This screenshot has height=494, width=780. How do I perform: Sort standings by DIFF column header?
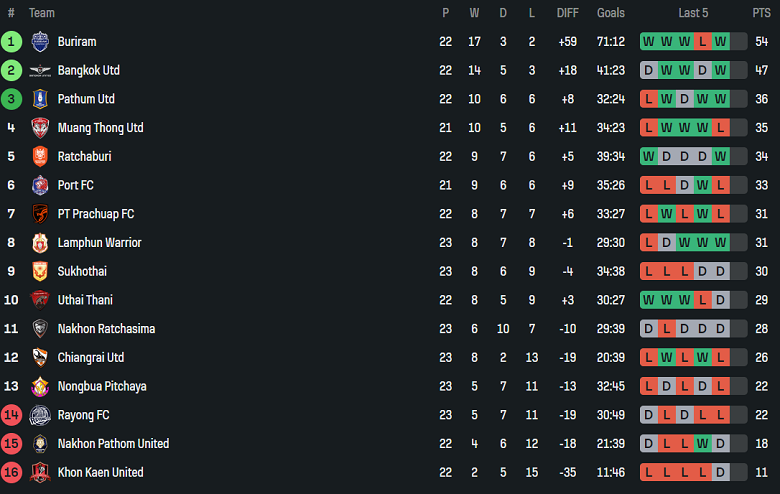coord(568,13)
